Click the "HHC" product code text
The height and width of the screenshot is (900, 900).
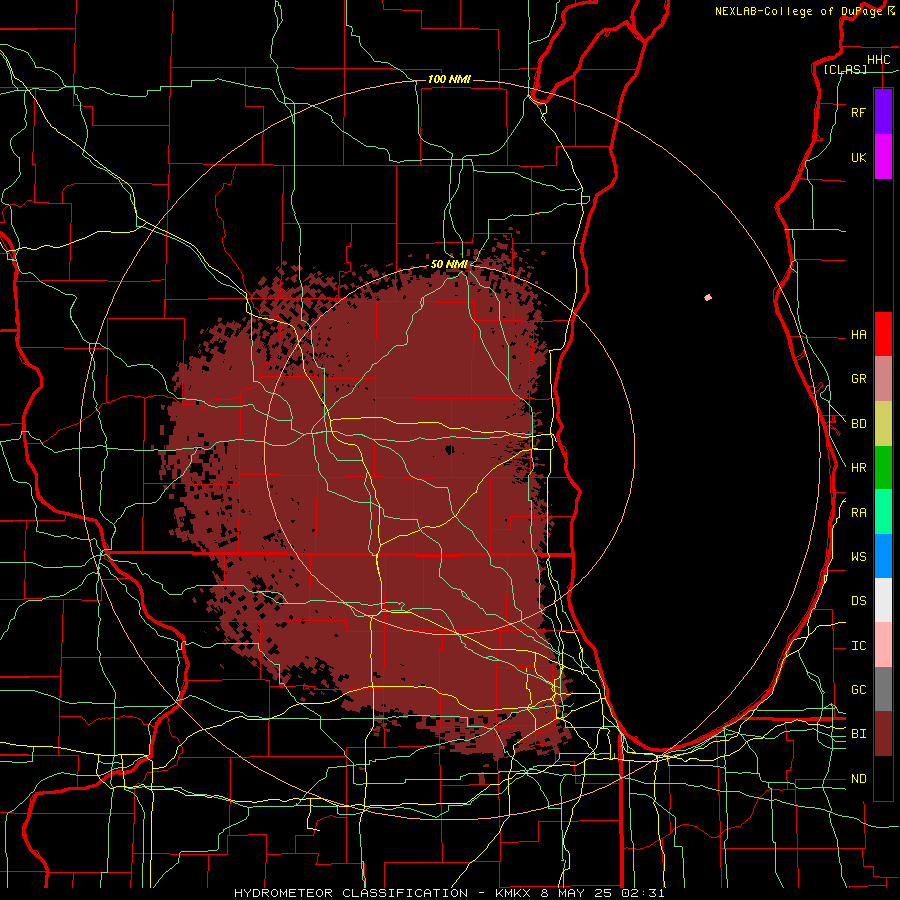point(878,60)
